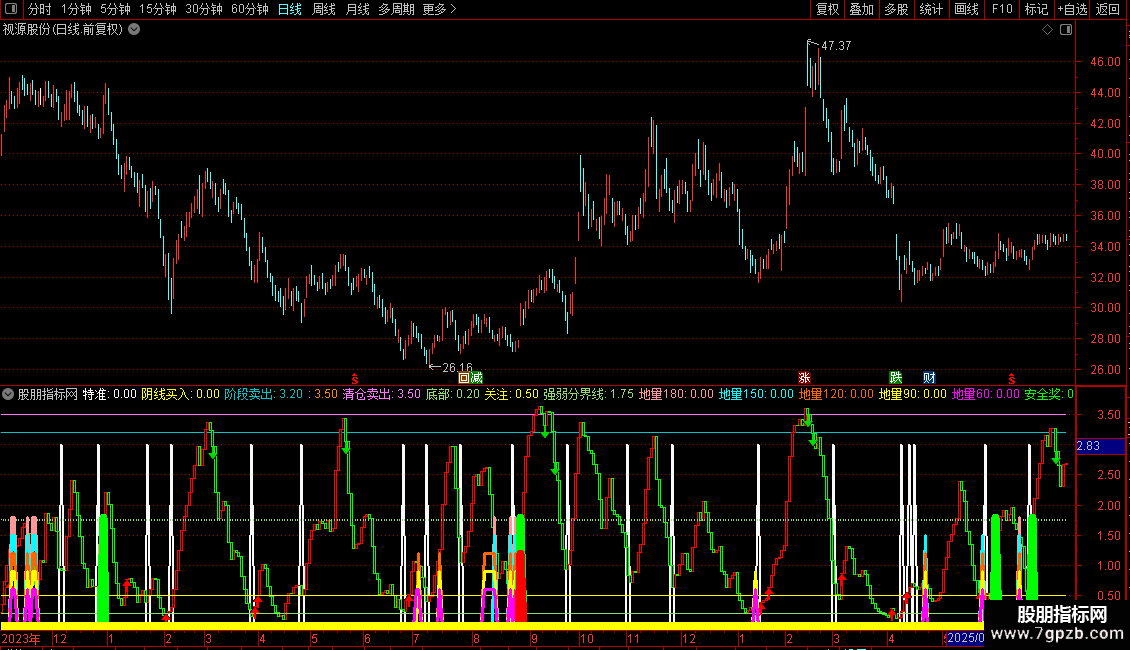This screenshot has height=650, width=1130.
Task: Click the 2025/0 date cursor label
Action: coord(965,638)
